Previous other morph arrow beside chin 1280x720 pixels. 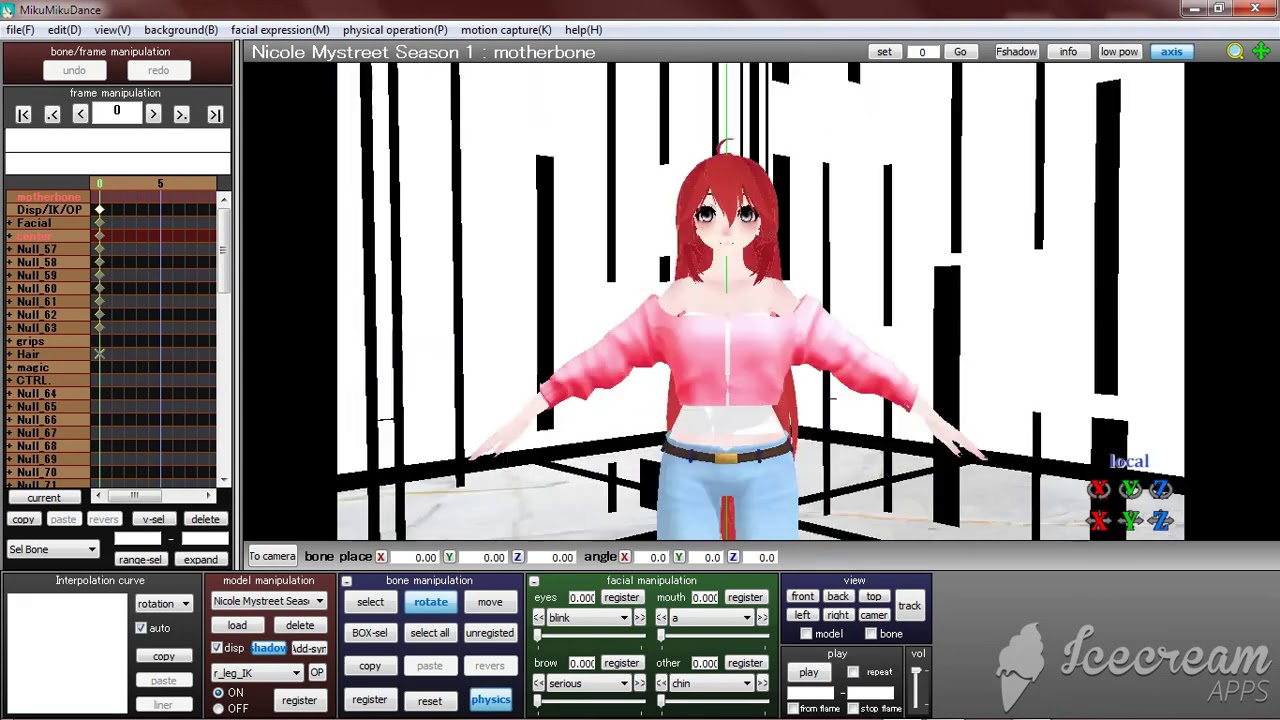[662, 684]
